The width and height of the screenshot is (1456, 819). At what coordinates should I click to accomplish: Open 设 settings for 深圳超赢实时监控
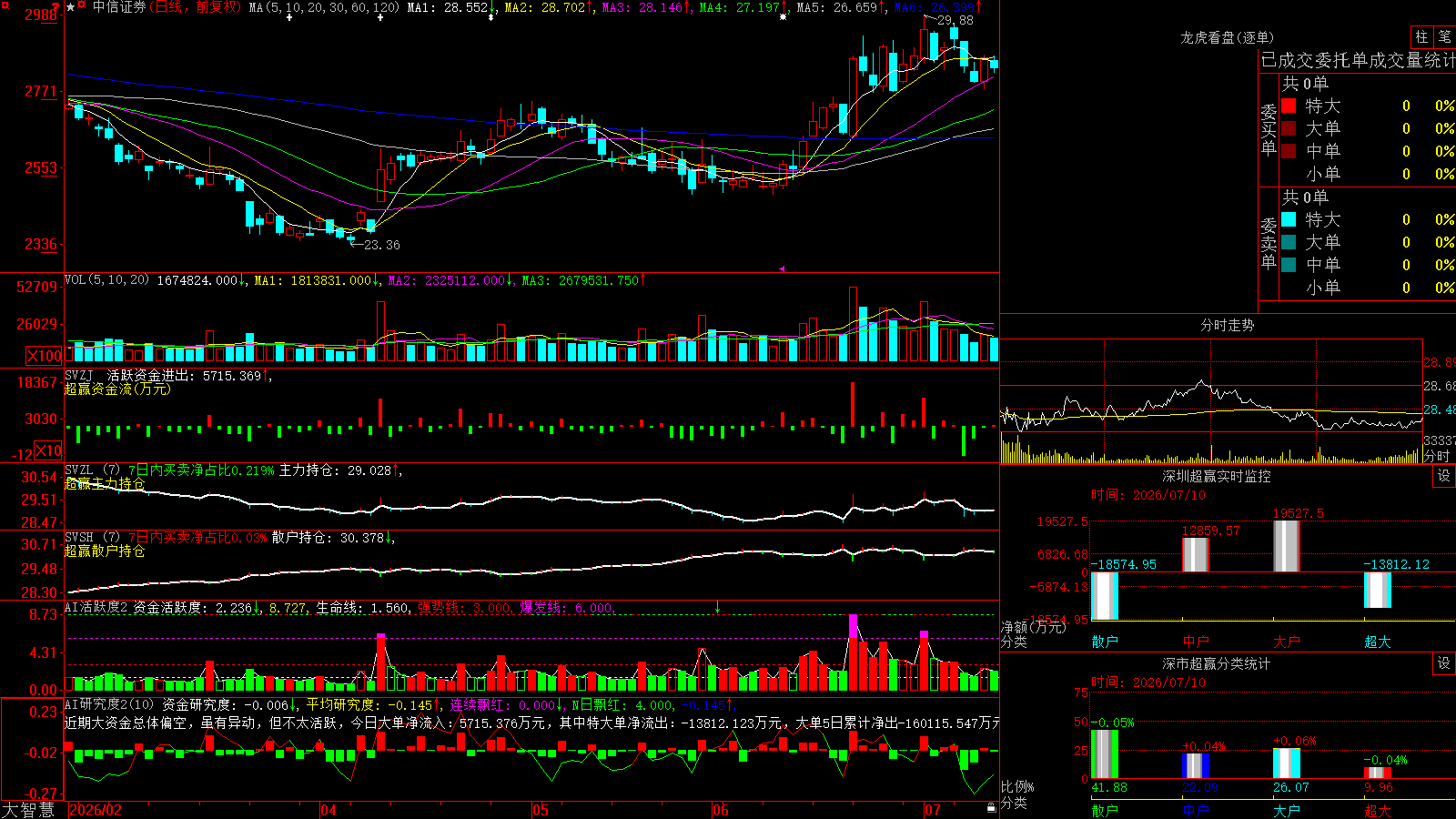click(1444, 476)
